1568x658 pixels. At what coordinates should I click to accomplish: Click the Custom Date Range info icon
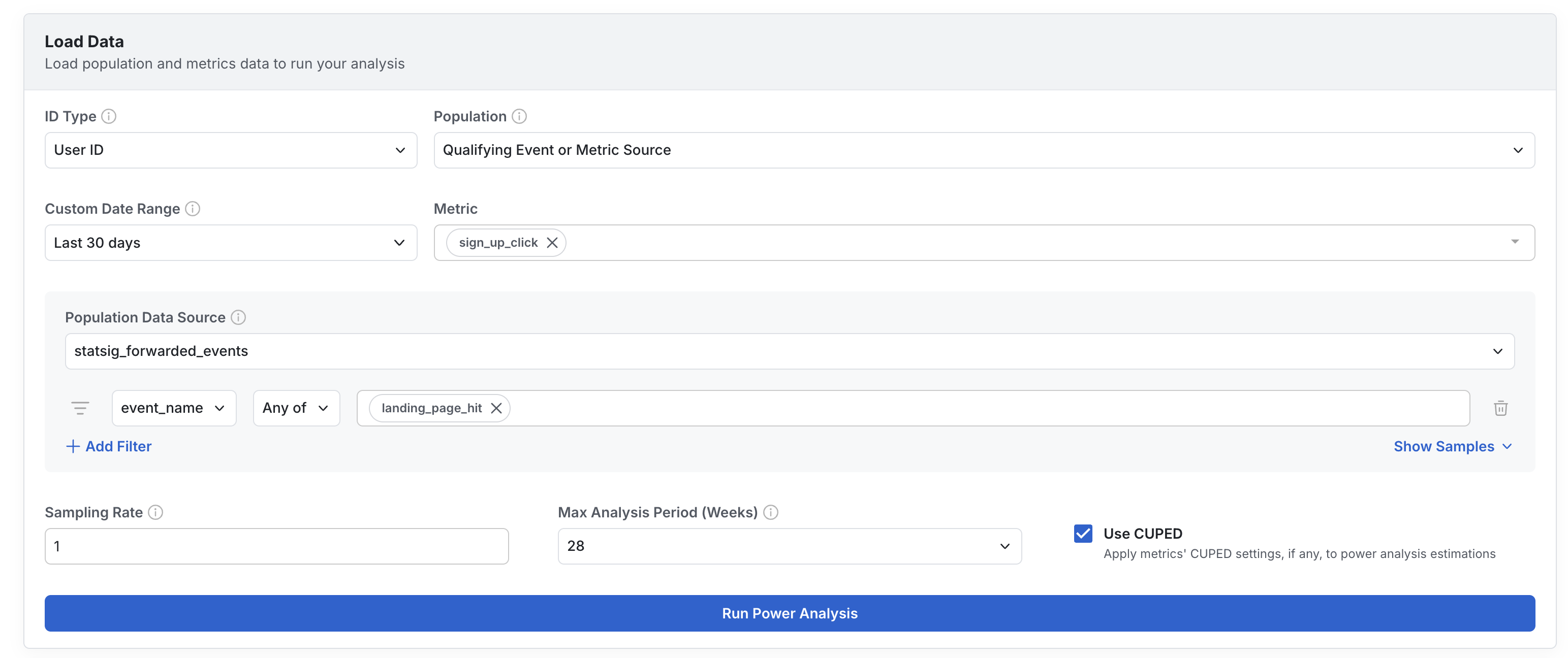193,209
